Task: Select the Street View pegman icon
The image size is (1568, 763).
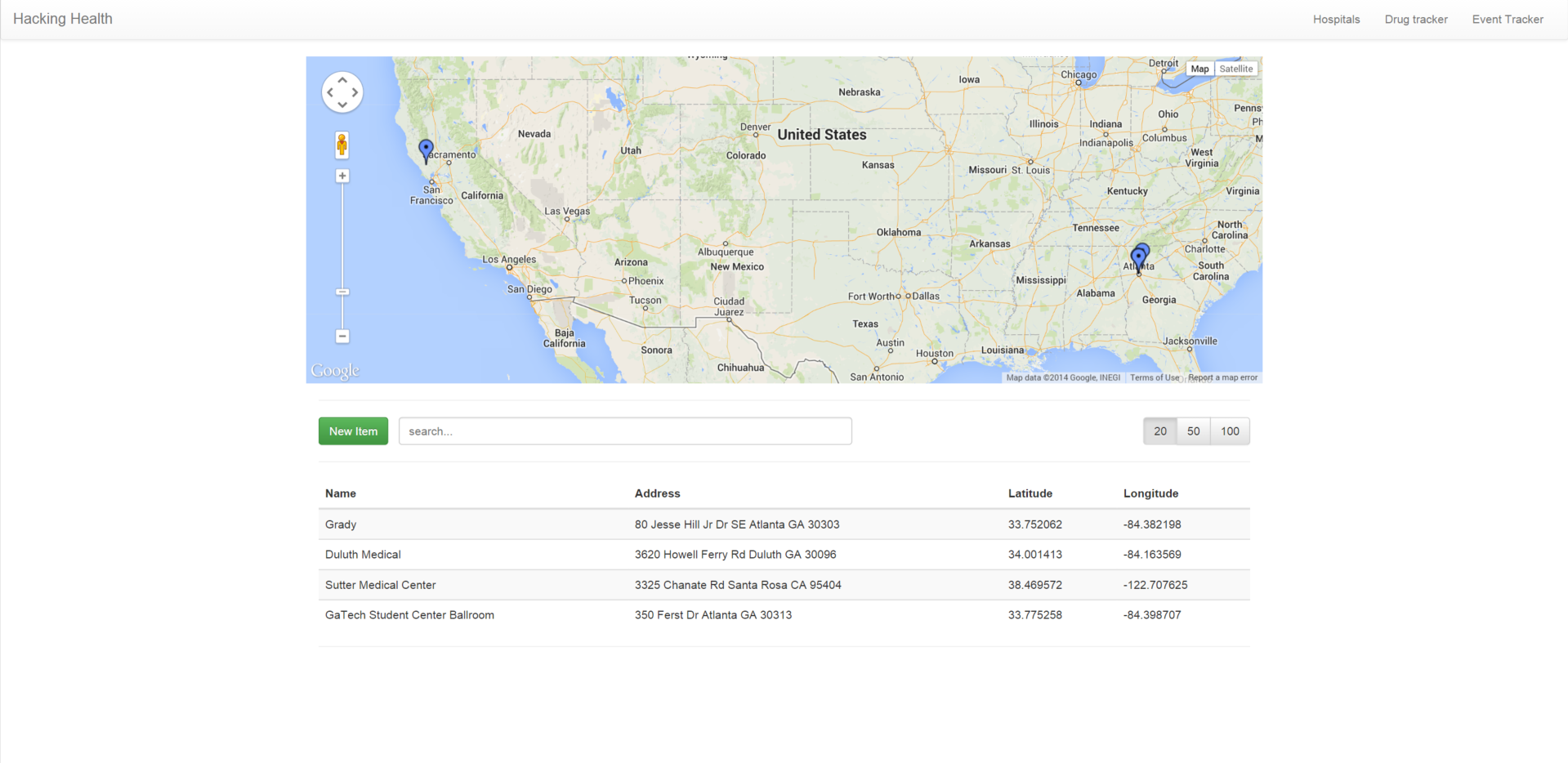Action: click(x=342, y=145)
